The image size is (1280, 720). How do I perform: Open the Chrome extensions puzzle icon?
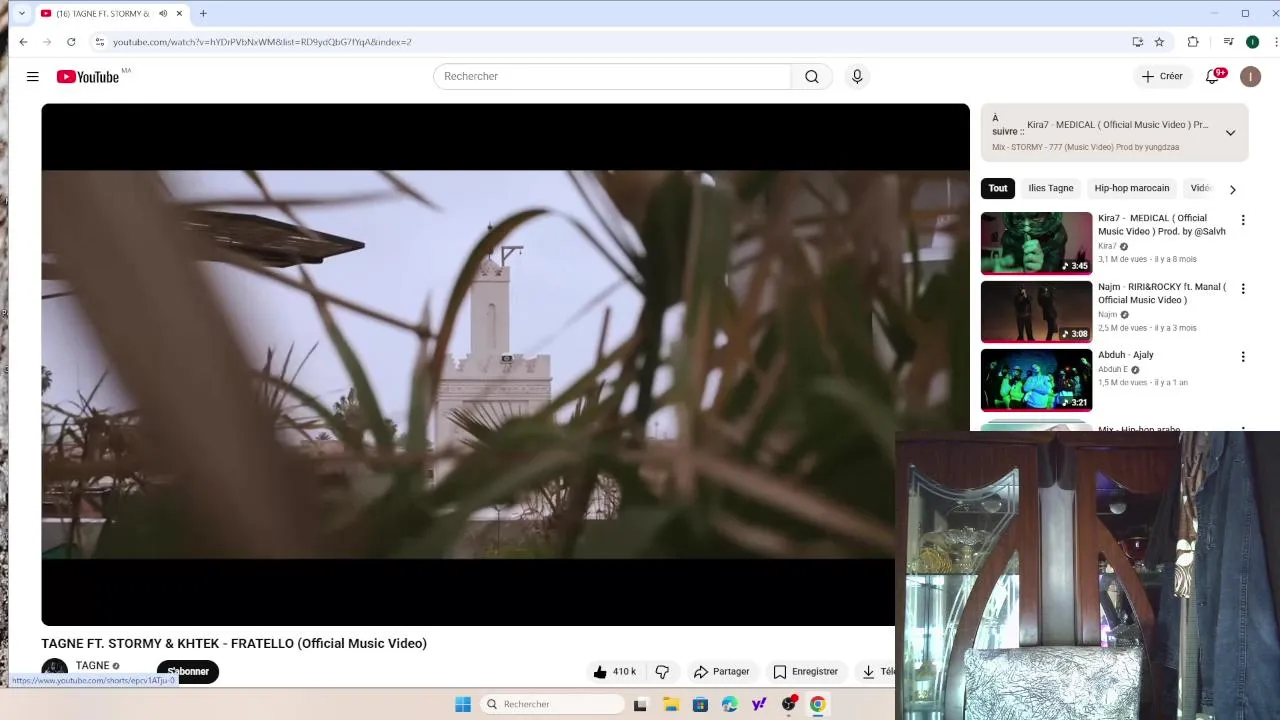[x=1193, y=42]
